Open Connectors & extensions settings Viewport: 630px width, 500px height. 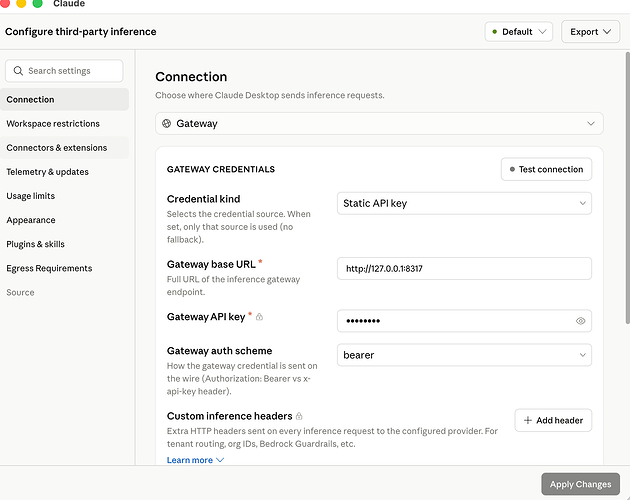point(64,148)
